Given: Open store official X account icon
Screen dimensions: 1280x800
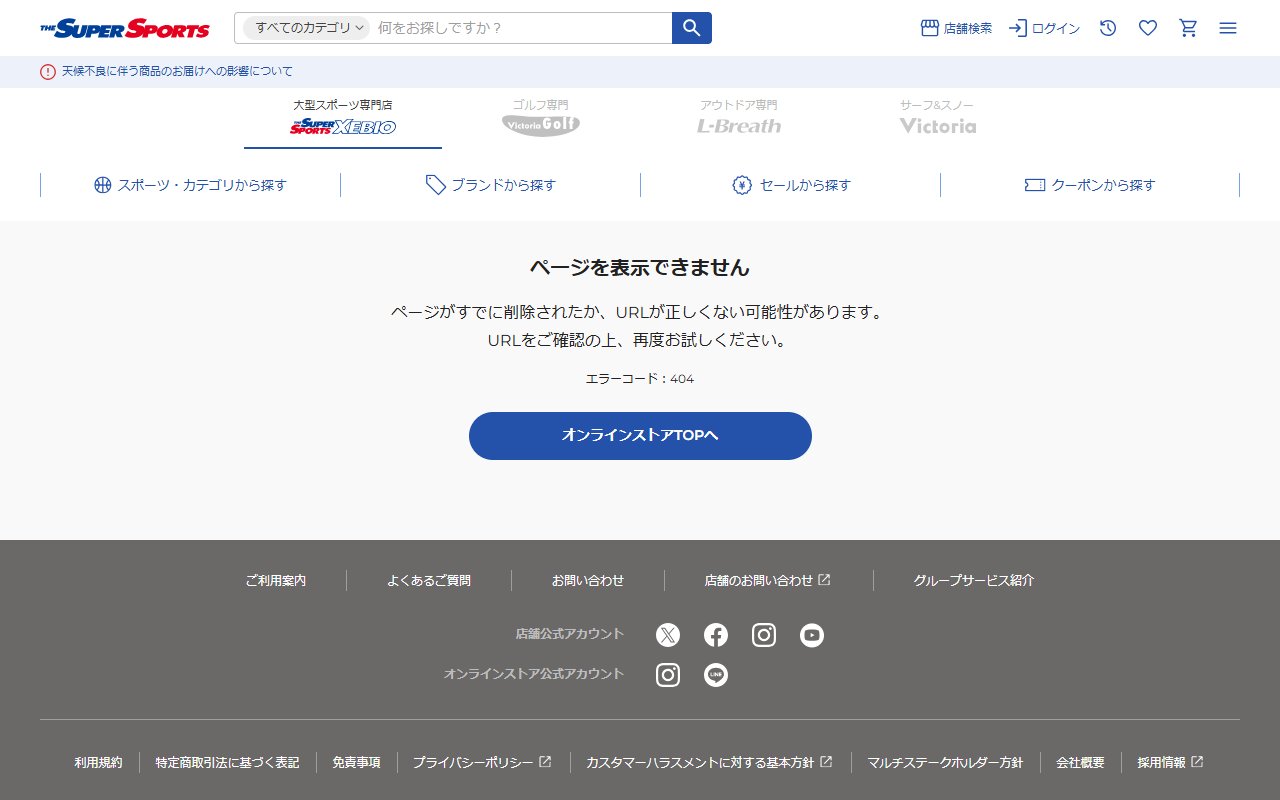Looking at the screenshot, I should 668,635.
